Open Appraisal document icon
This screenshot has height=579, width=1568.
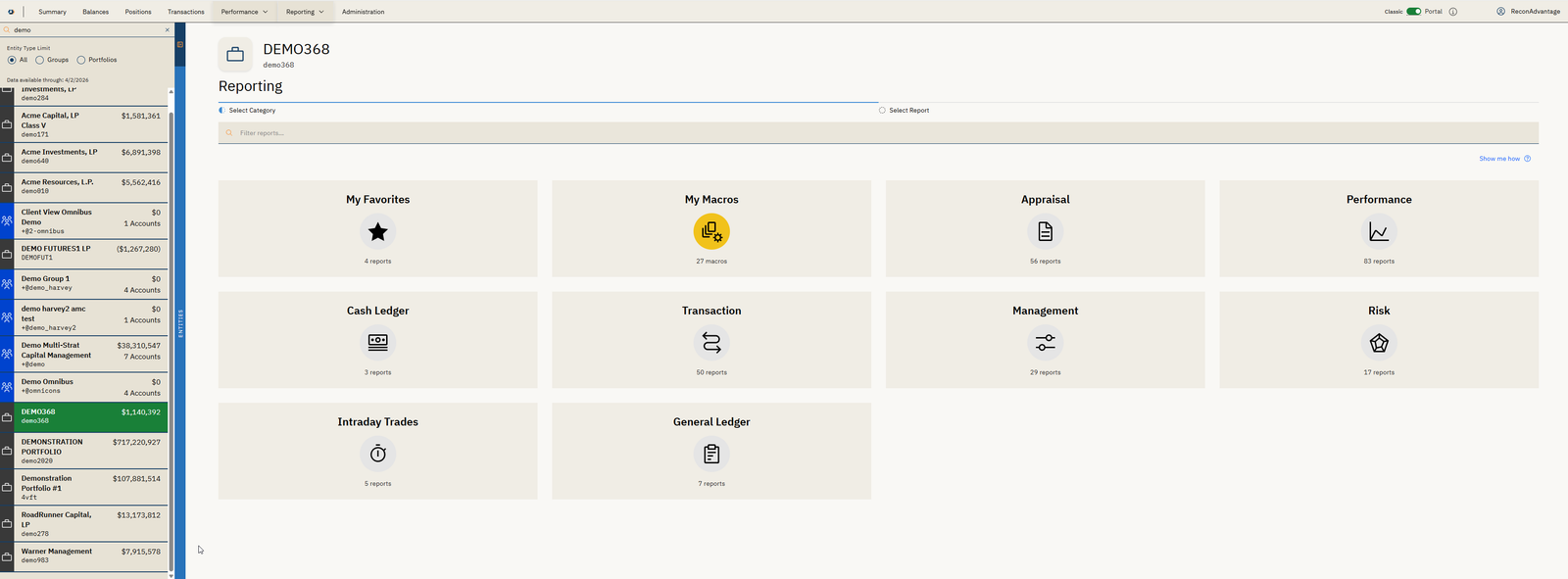pos(1045,232)
